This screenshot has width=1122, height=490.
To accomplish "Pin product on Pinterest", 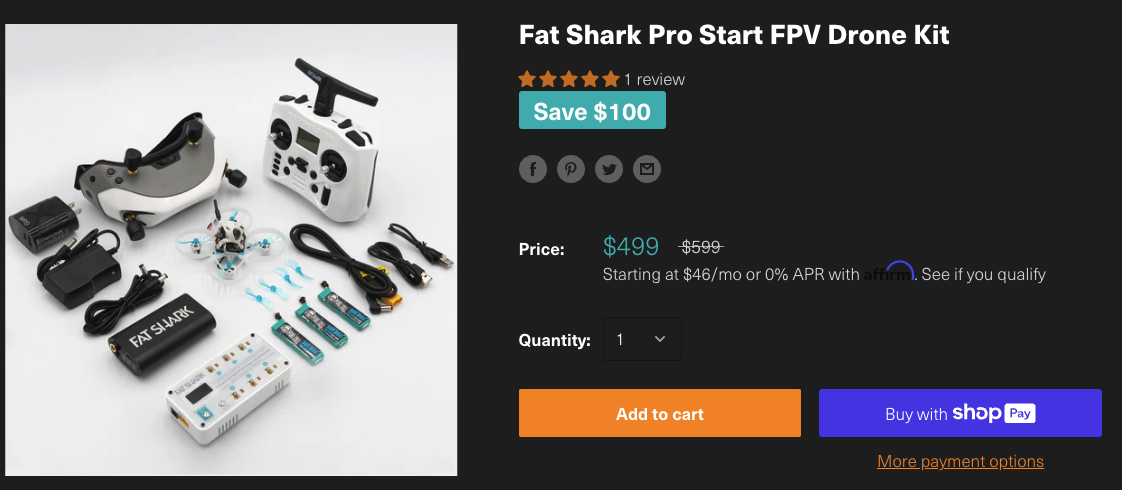I will 571,169.
